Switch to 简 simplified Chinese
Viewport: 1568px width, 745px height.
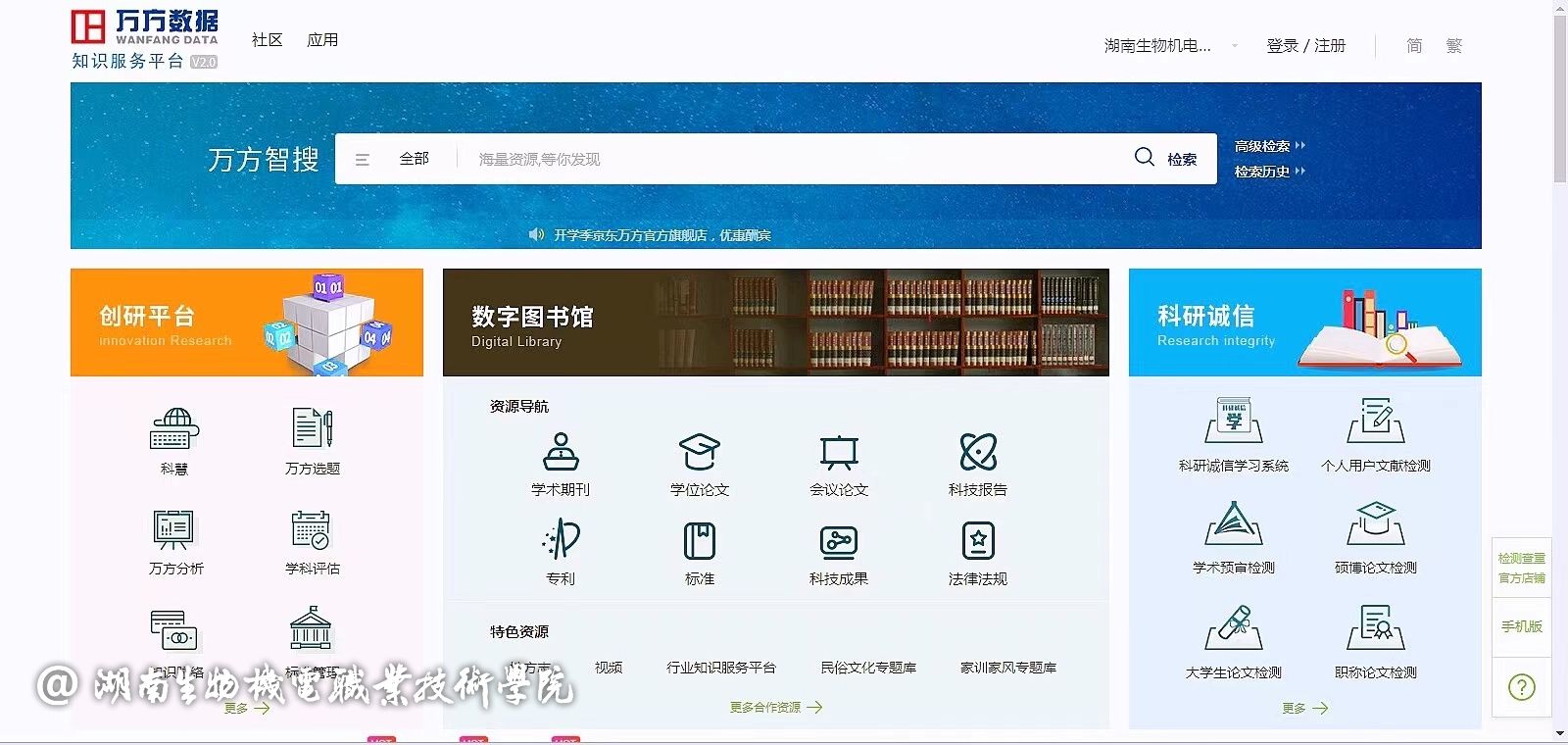tap(1414, 46)
